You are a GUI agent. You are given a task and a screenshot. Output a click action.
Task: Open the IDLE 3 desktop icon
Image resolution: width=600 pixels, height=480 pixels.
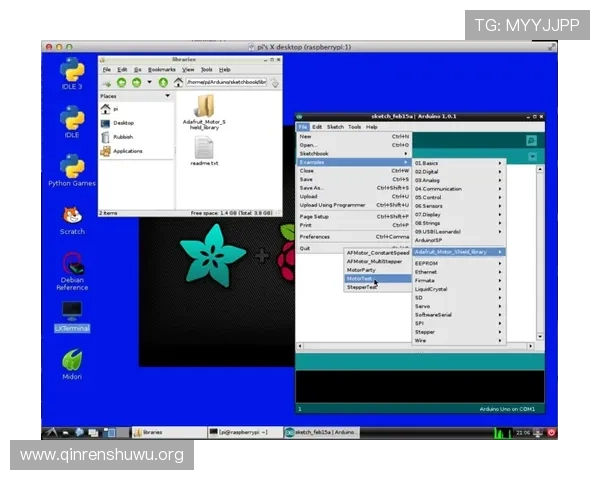(x=71, y=71)
